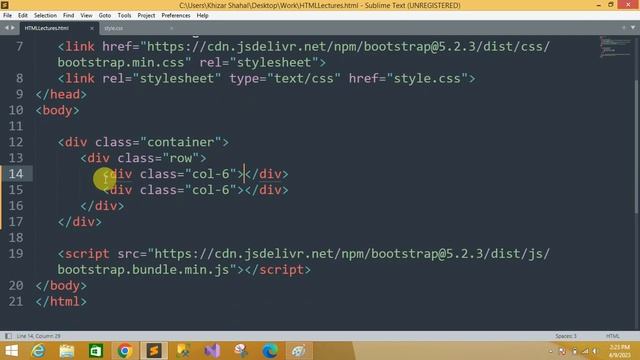Open the View menu
This screenshot has width=640, height=360.
pos(86,16)
